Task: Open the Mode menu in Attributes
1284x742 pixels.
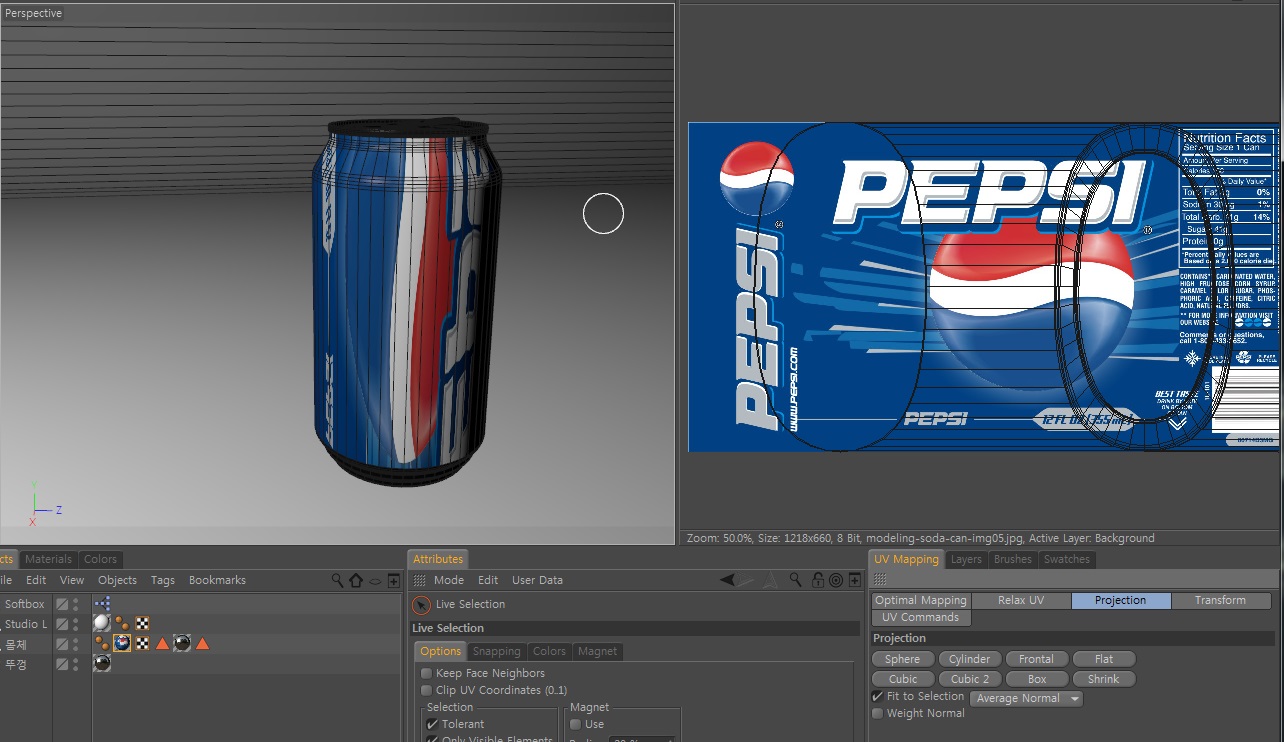Action: coord(449,580)
